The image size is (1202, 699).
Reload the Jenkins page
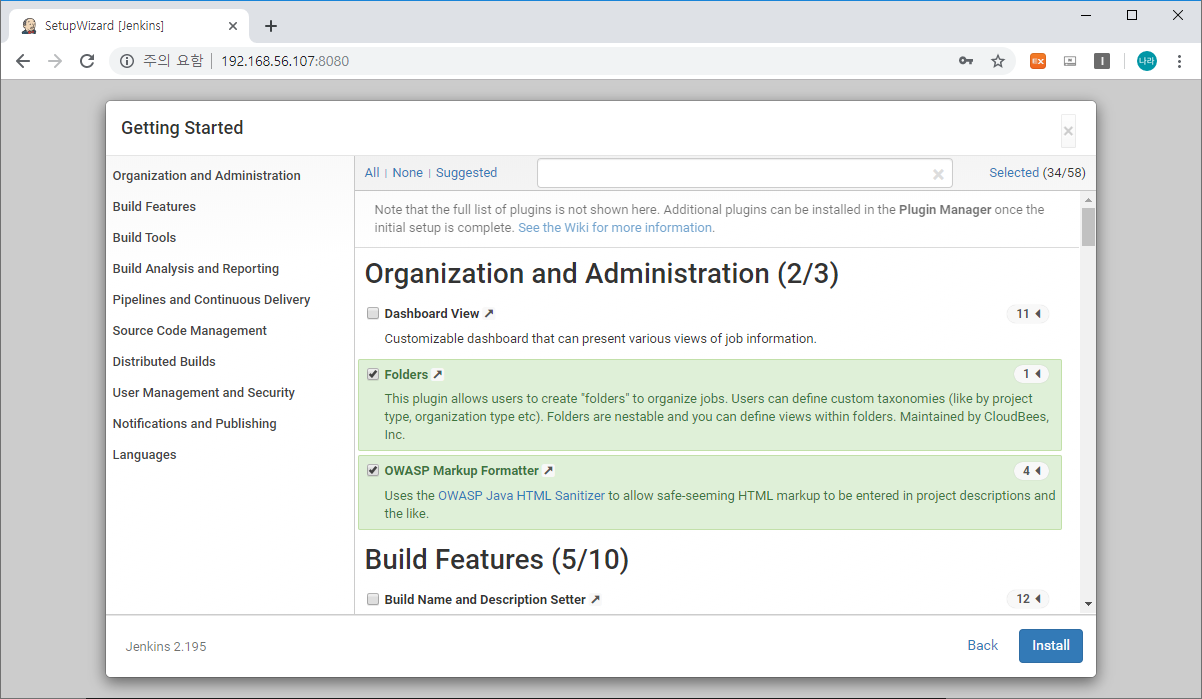click(x=87, y=61)
